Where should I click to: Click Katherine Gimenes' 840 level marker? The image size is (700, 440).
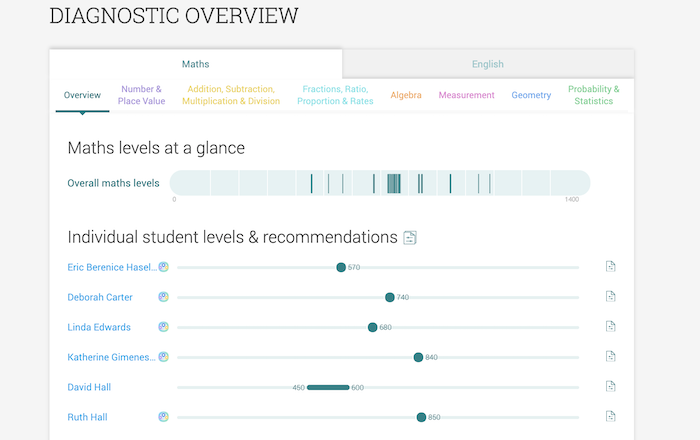coord(419,357)
